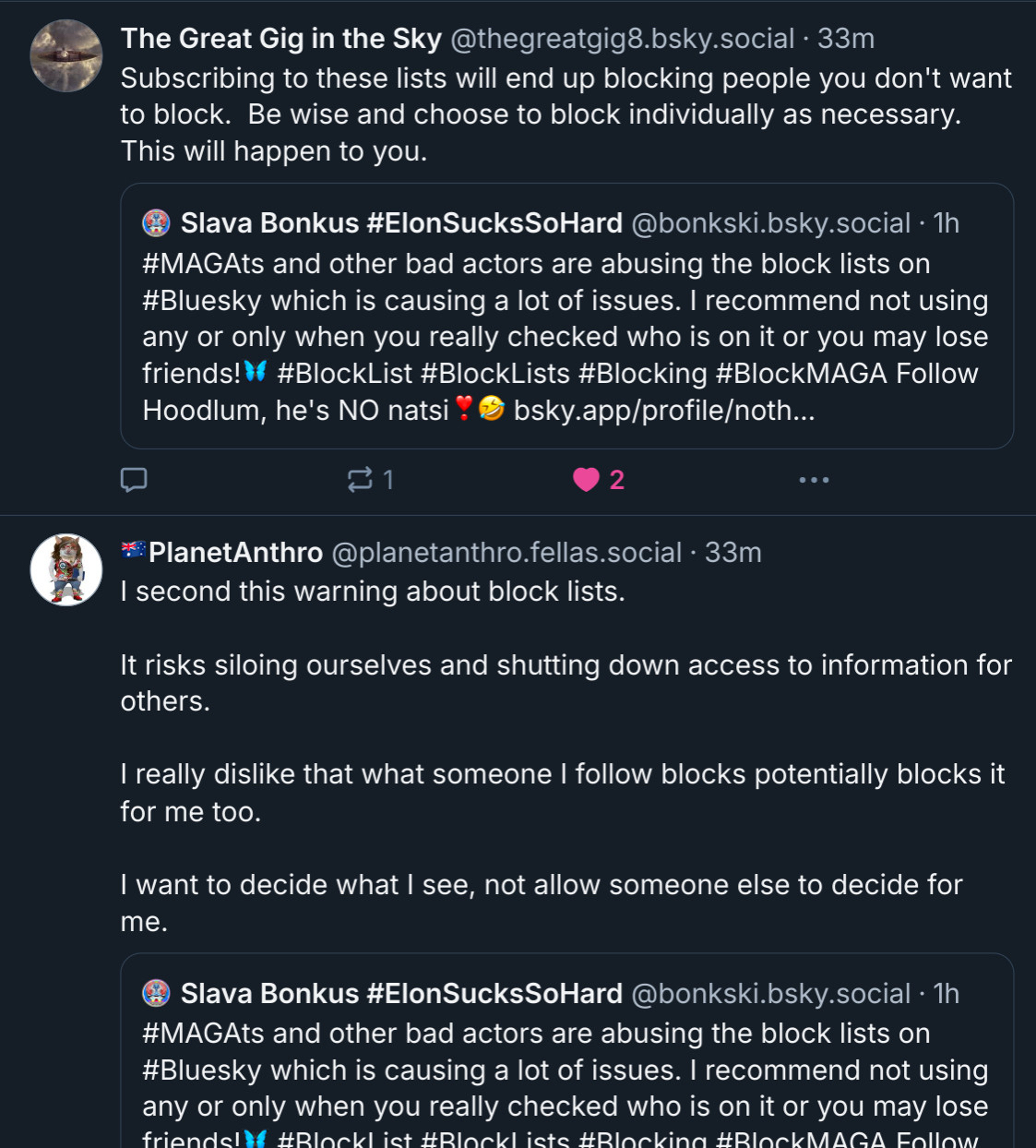1036x1148 pixels.
Task: Open the @thegreatgig8.bsky.social handle
Action: coord(622,39)
